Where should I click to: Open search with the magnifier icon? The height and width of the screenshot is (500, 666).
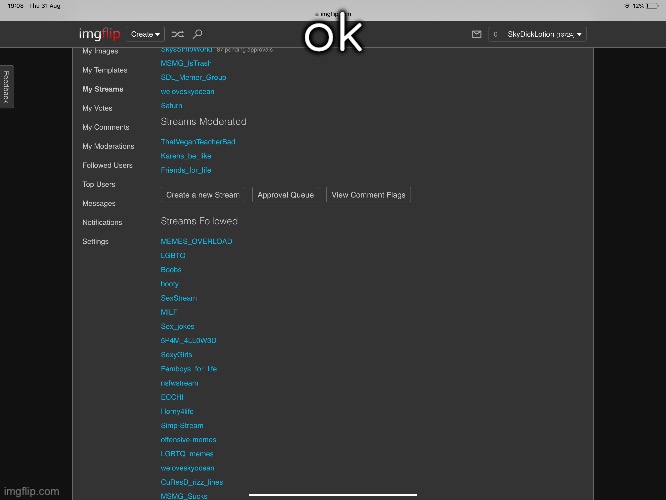(198, 34)
